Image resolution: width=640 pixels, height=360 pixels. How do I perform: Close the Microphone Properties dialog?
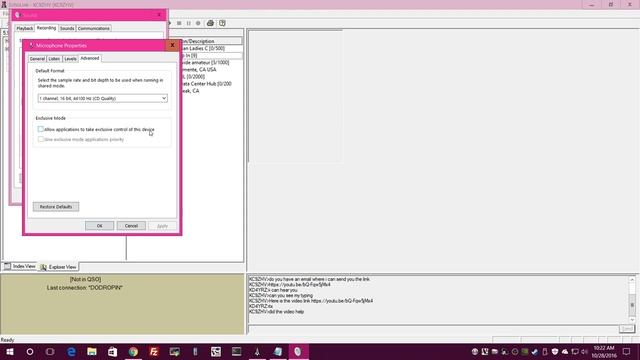[x=172, y=45]
